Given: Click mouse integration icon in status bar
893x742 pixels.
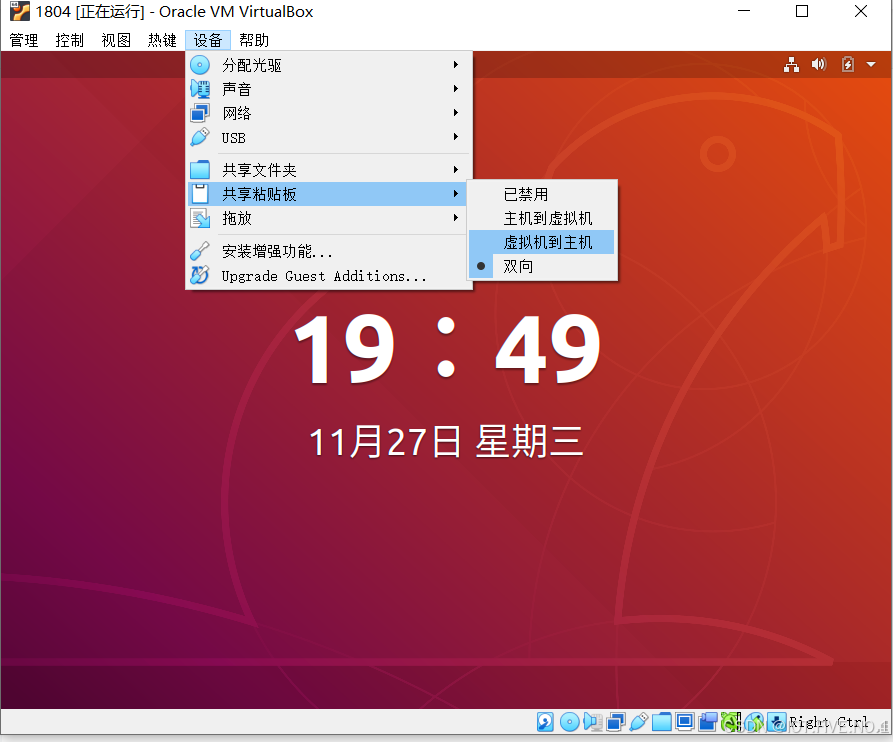Looking at the screenshot, I should coord(754,722).
